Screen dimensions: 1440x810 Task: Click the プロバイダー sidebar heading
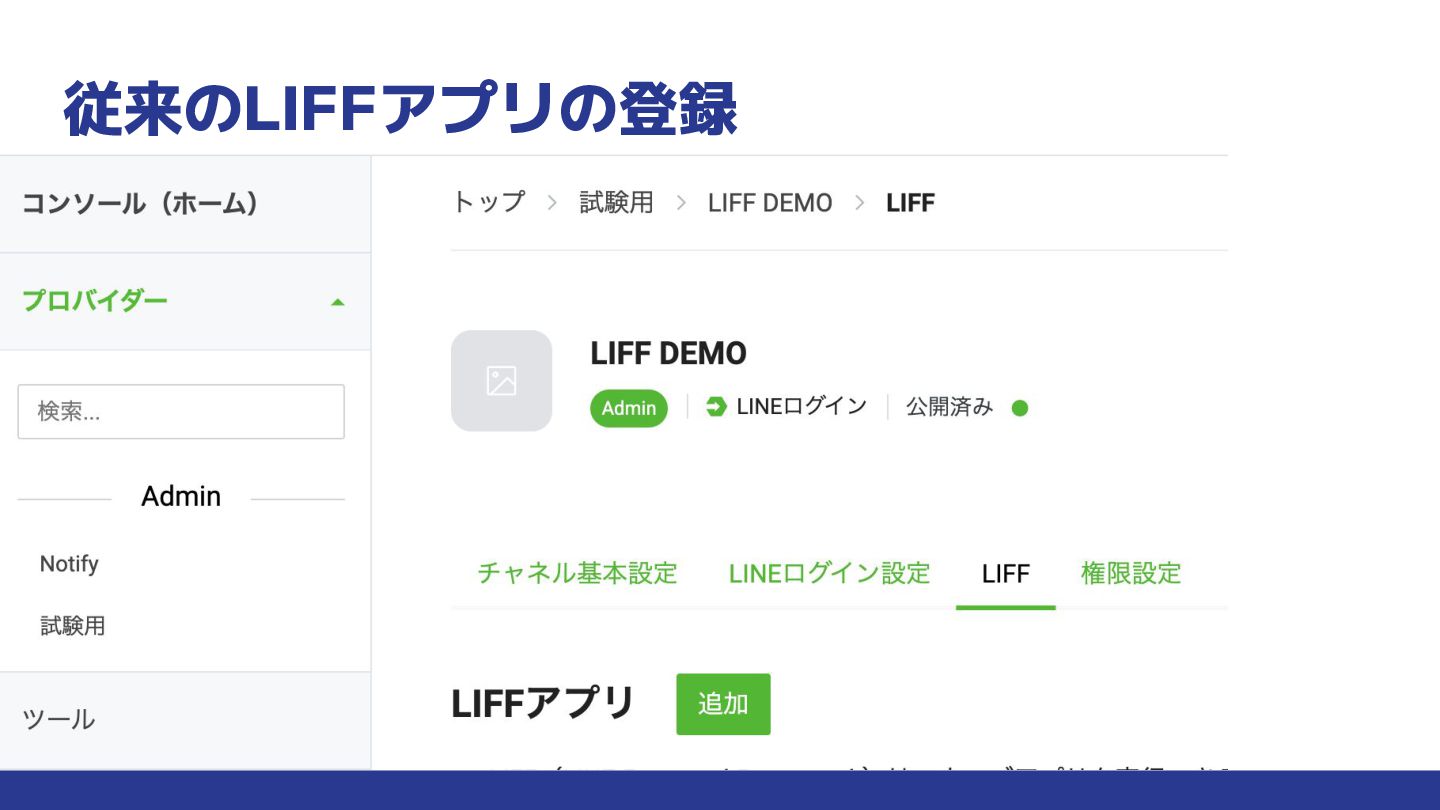point(94,301)
